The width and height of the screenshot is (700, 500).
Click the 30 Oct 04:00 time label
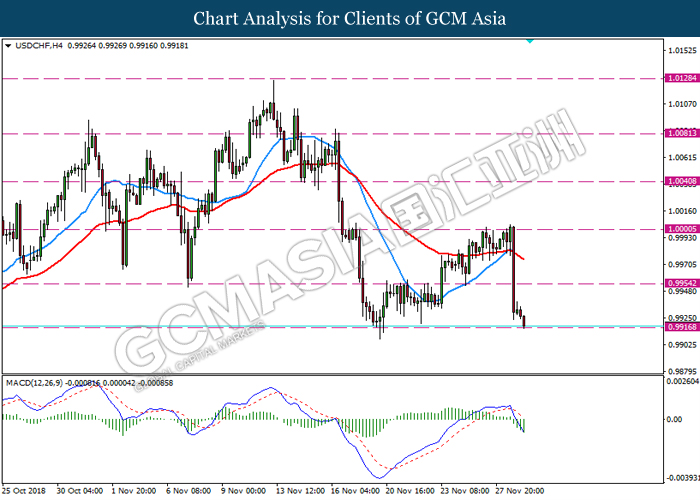tap(79, 491)
